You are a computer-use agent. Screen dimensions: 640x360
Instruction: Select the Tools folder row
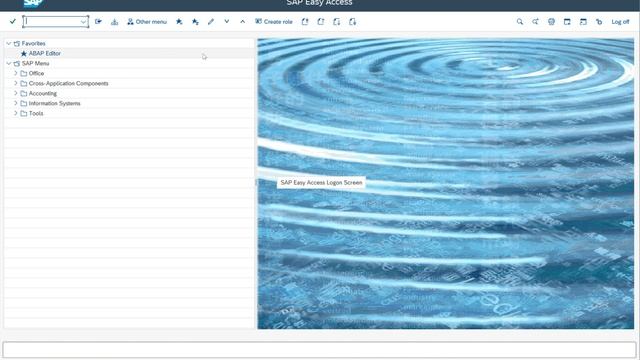pyautogui.click(x=129, y=113)
